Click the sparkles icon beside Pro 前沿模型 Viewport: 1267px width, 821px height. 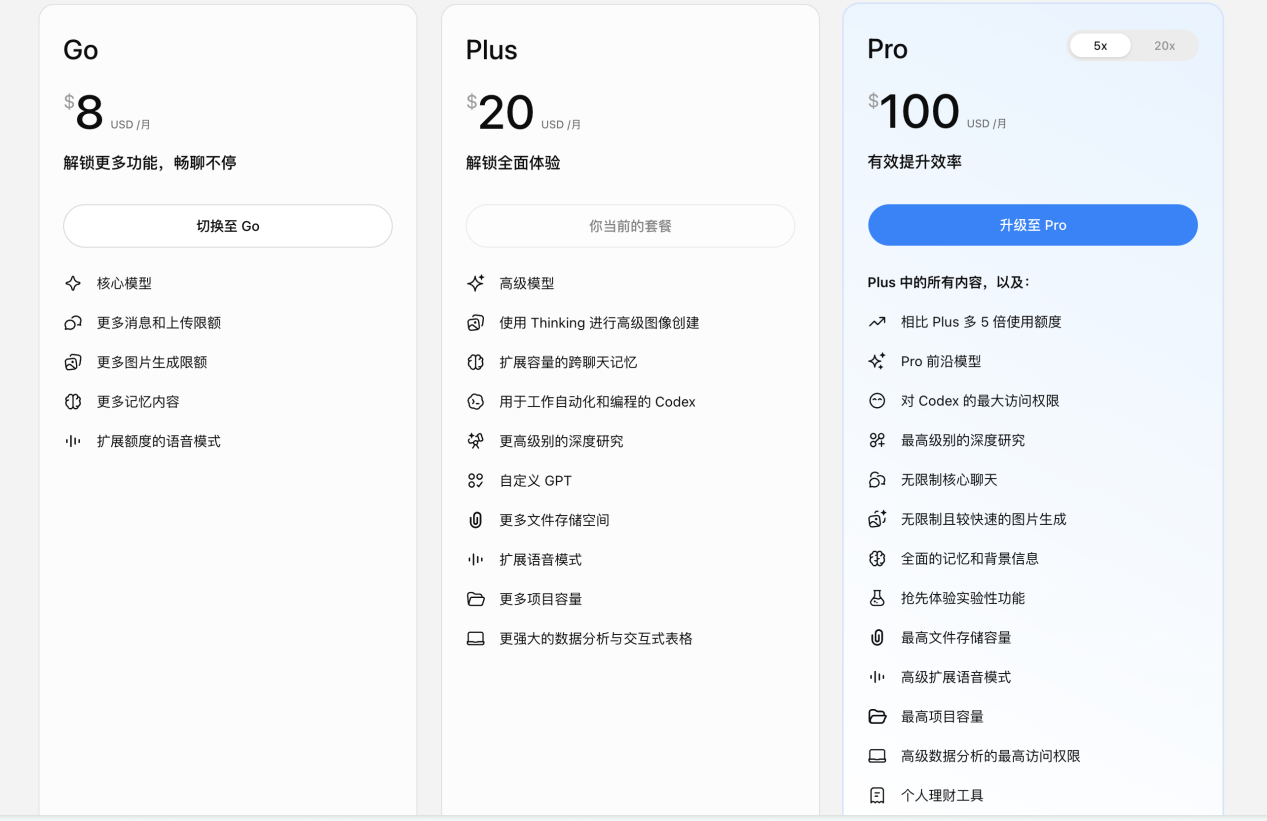tap(877, 361)
